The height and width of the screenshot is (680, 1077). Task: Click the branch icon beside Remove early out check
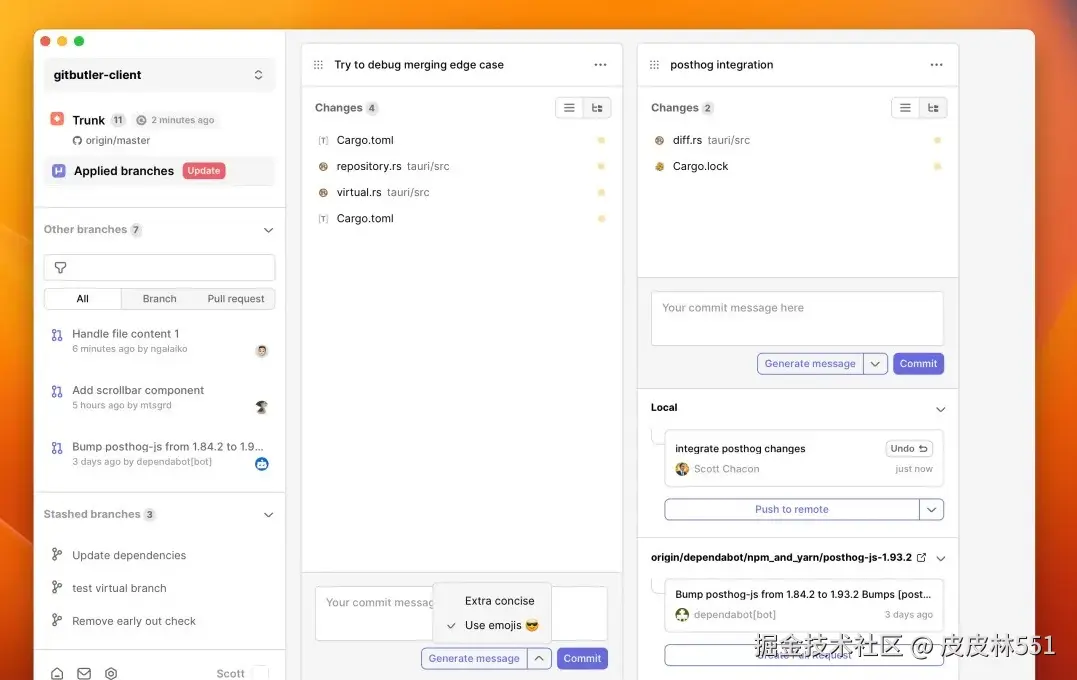[57, 620]
